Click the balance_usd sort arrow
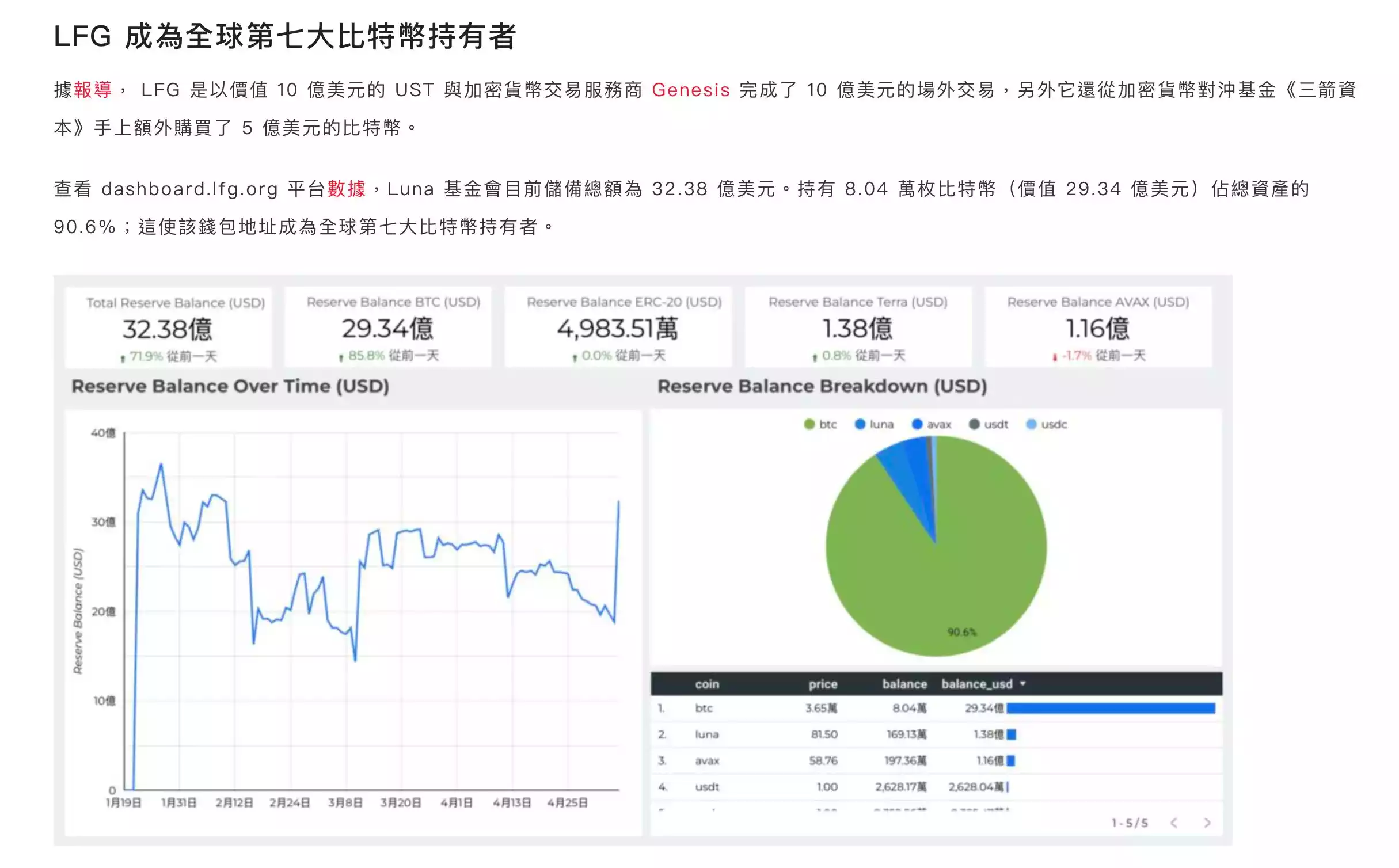This screenshot has width=1399, height=868. click(x=1023, y=684)
